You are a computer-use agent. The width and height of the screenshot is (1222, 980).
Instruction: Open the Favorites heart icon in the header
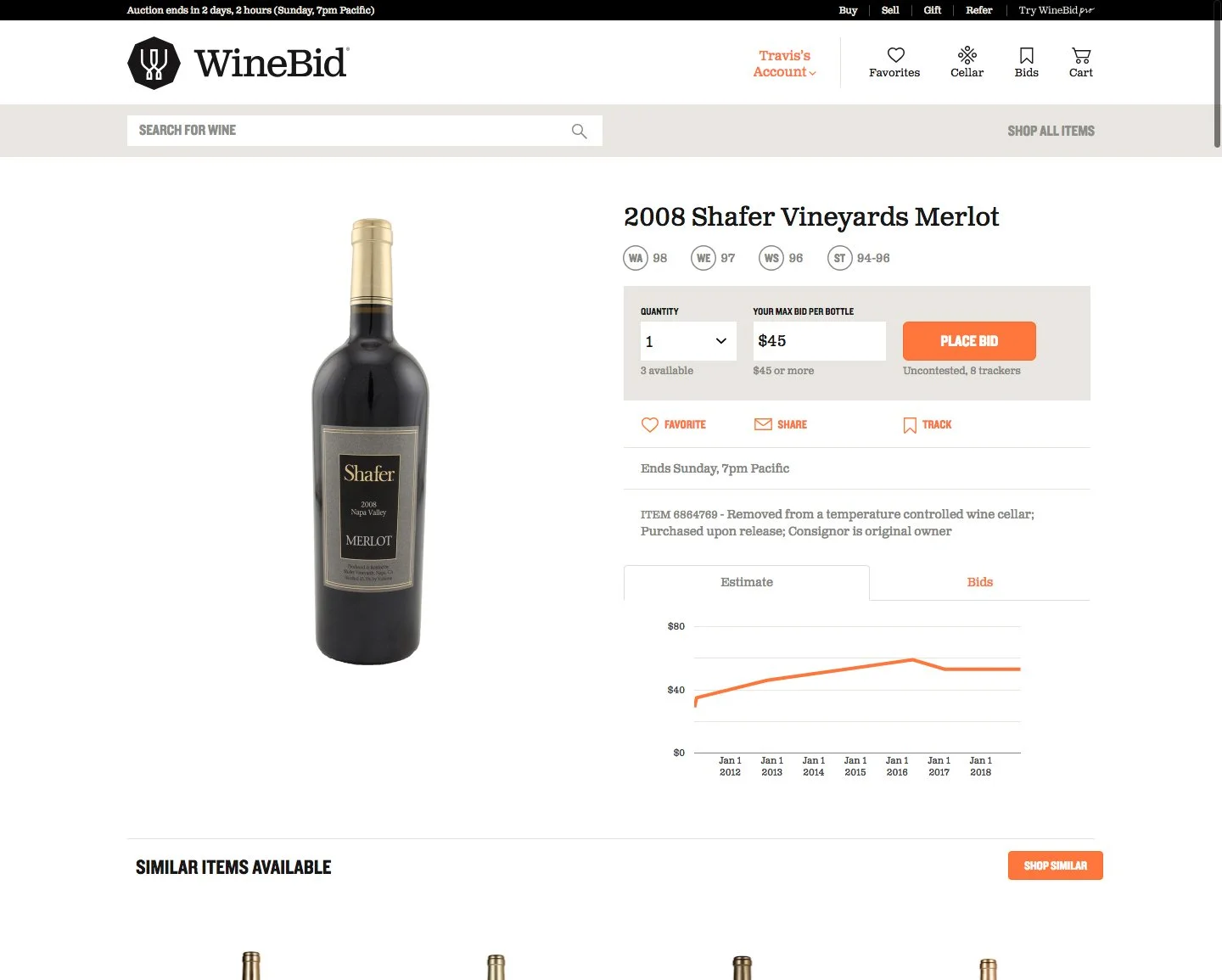(895, 56)
